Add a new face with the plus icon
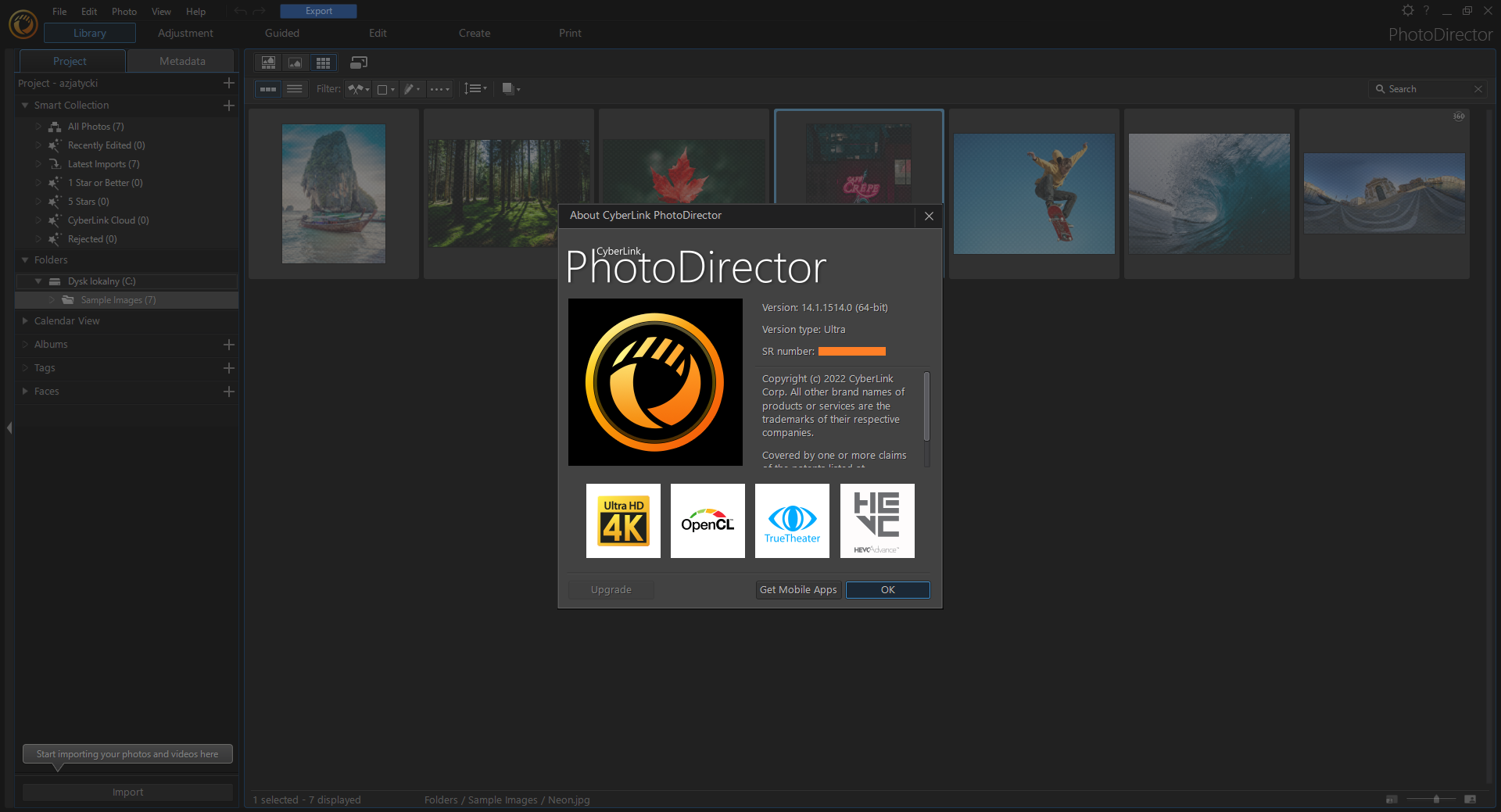This screenshot has width=1501, height=812. 229,392
